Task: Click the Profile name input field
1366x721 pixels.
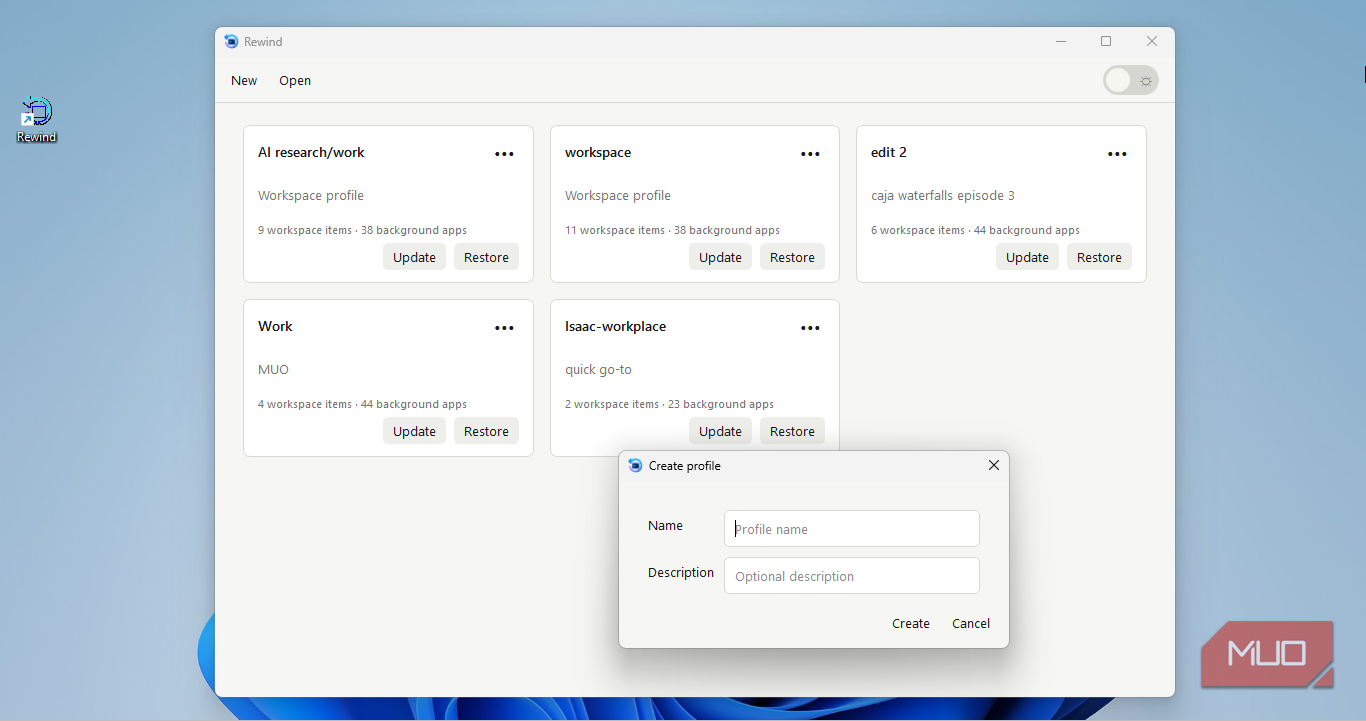Action: pos(852,529)
